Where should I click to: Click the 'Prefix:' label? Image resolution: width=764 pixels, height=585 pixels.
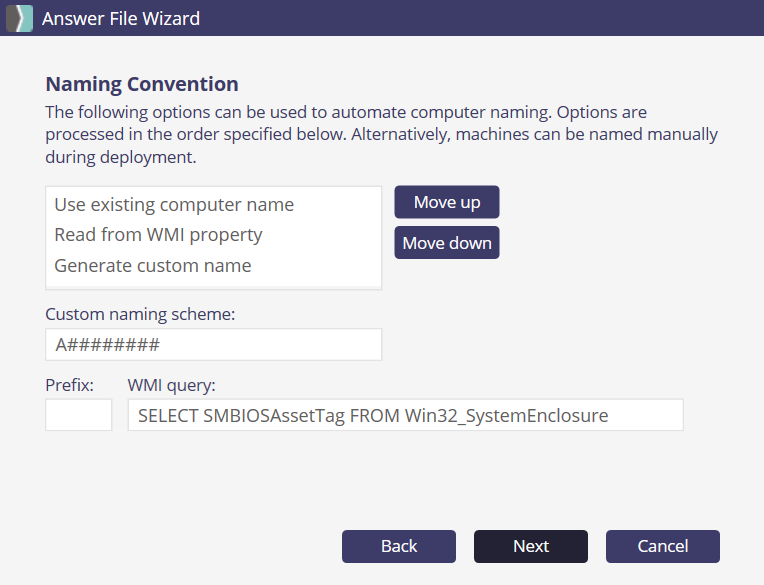pos(69,384)
